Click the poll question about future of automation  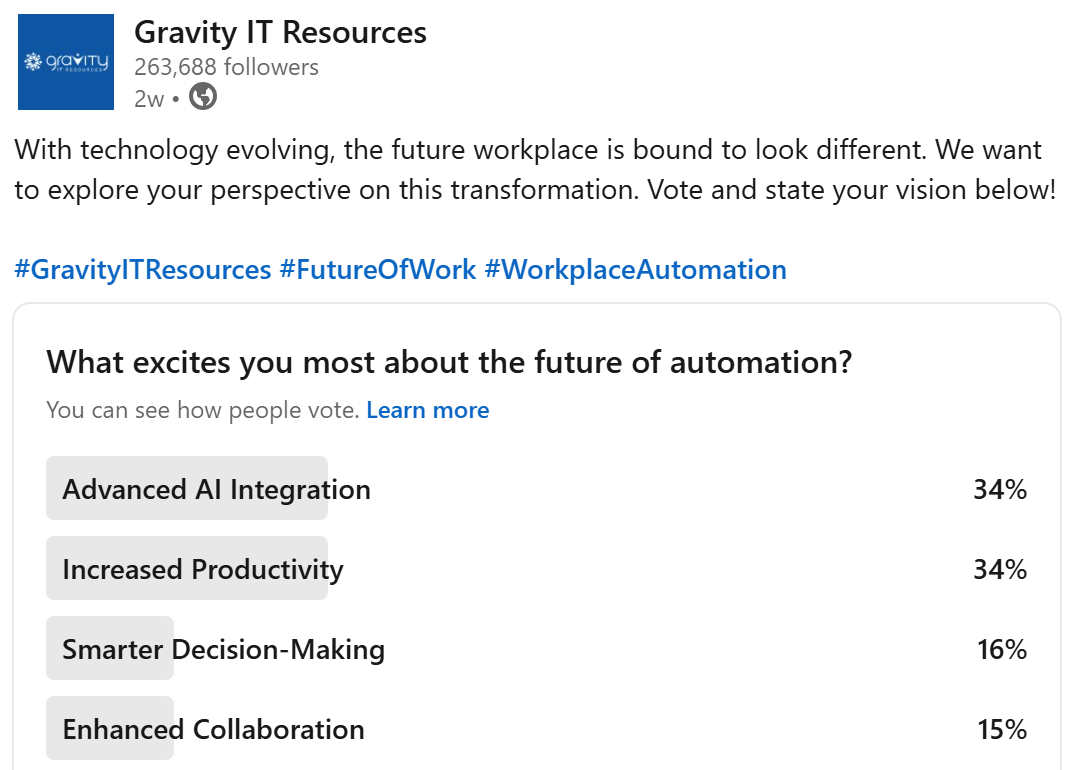point(449,361)
